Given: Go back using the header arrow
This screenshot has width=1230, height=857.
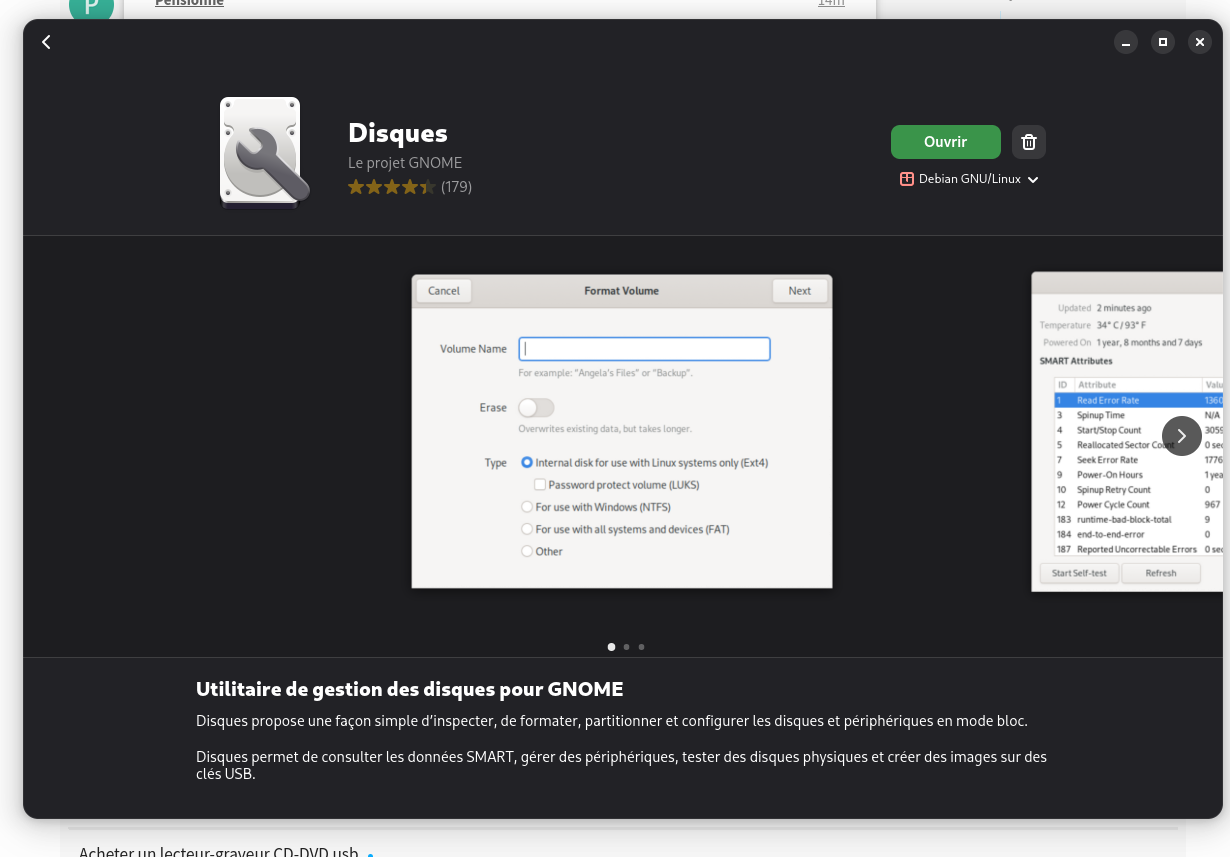Looking at the screenshot, I should (46, 42).
